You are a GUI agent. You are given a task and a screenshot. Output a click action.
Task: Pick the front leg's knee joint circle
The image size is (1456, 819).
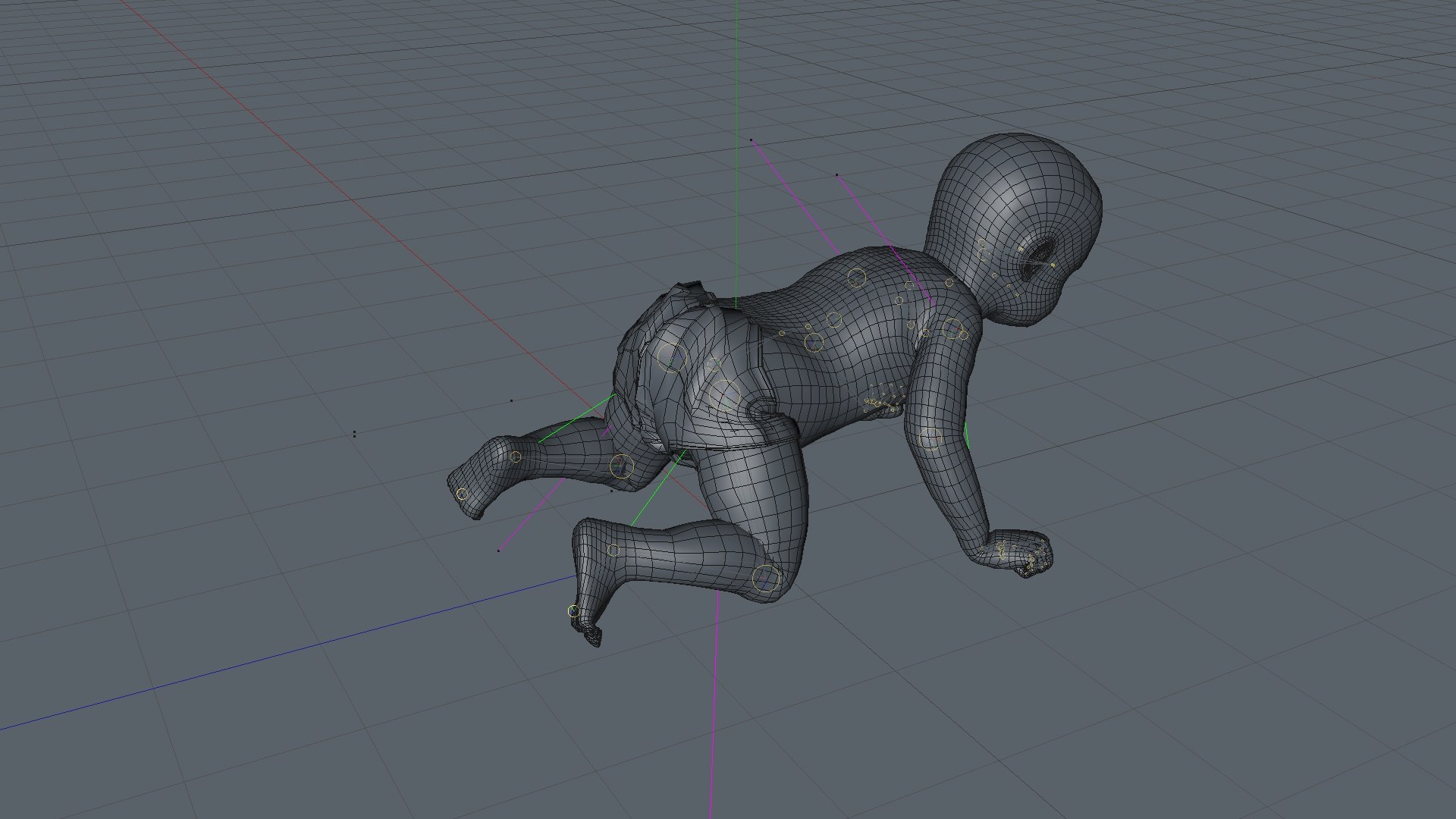(x=767, y=579)
